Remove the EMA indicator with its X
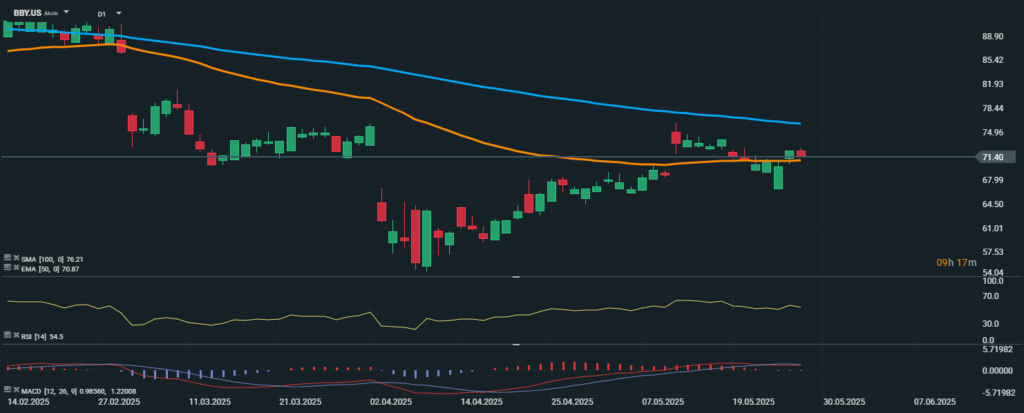Screen dimensions: 1024x413 (x=15, y=267)
